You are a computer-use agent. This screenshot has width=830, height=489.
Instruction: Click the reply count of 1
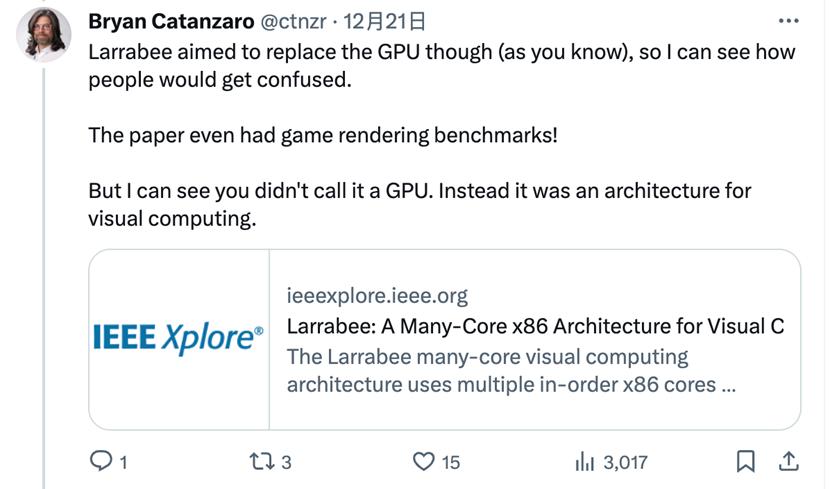tap(123, 462)
